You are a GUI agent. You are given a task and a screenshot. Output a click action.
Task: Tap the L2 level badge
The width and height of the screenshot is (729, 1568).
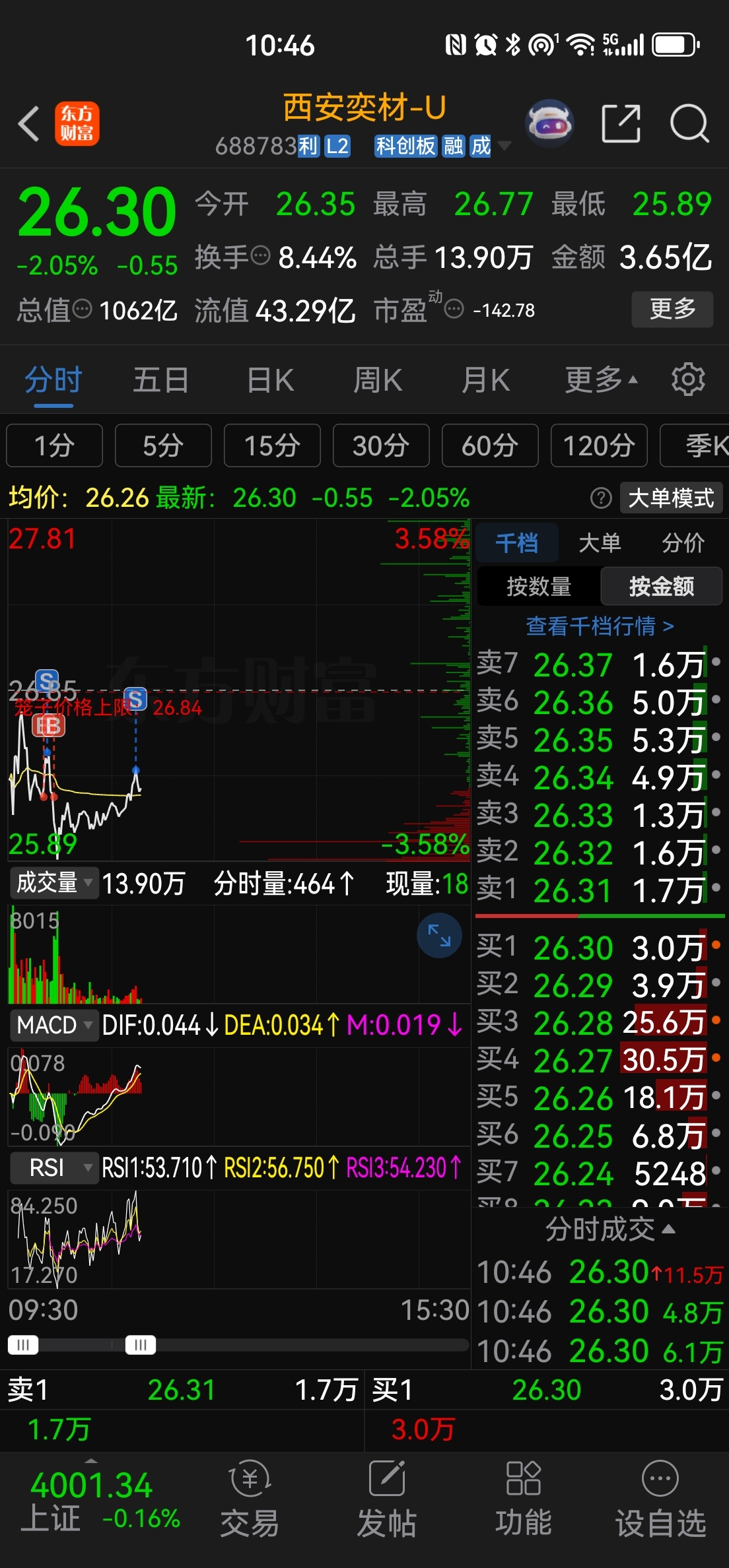337,146
